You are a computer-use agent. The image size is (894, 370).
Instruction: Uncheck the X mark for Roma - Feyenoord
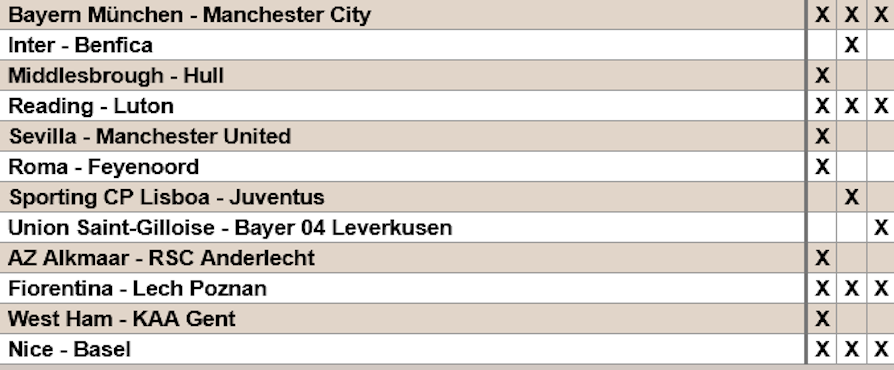pos(822,166)
